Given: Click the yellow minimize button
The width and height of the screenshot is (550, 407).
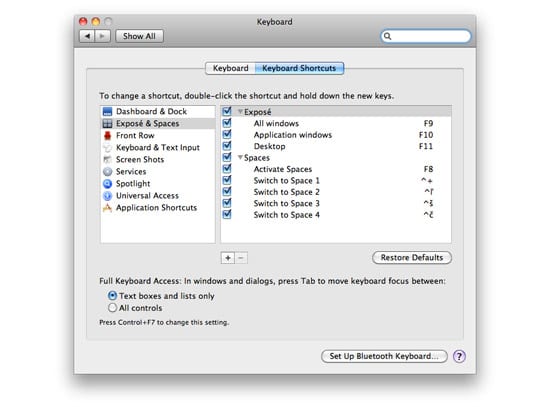Looking at the screenshot, I should coord(96,22).
